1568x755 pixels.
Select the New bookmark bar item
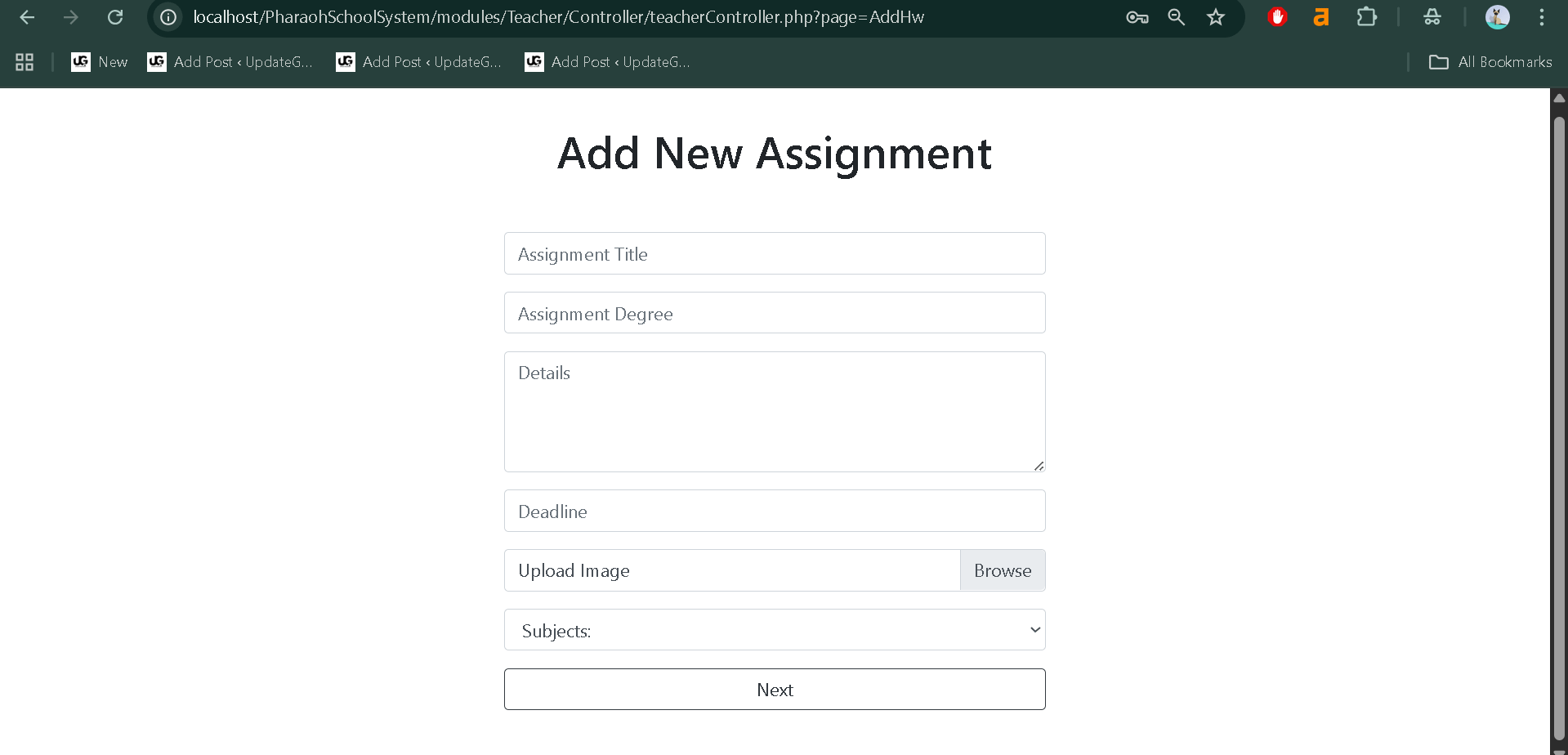pyautogui.click(x=99, y=61)
